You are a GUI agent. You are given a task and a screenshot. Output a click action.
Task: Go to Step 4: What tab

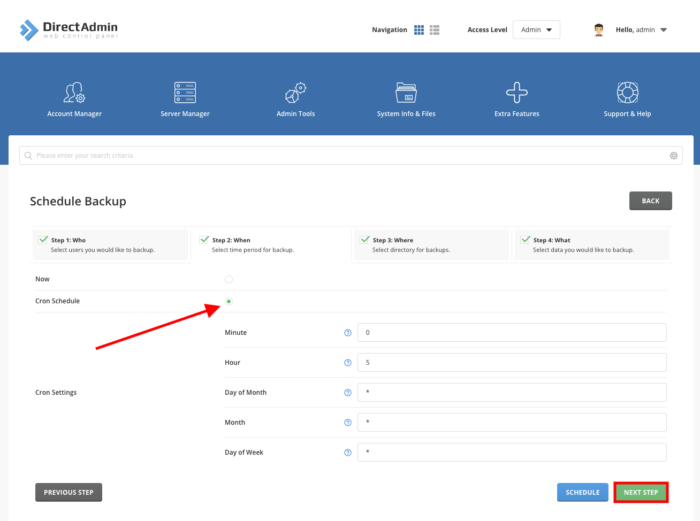[x=594, y=244]
